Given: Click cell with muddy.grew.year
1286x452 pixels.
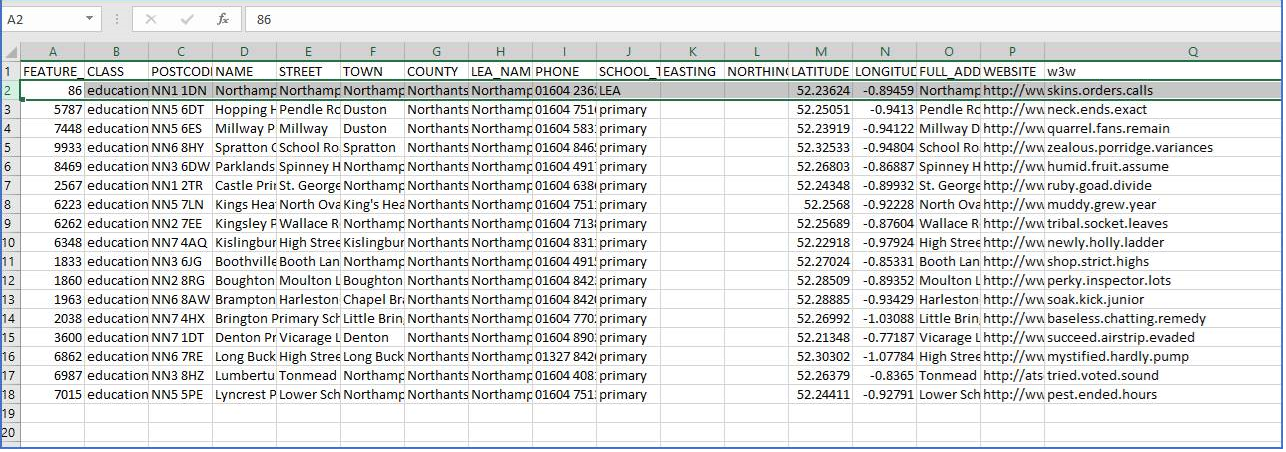Looking at the screenshot, I should (1164, 204).
